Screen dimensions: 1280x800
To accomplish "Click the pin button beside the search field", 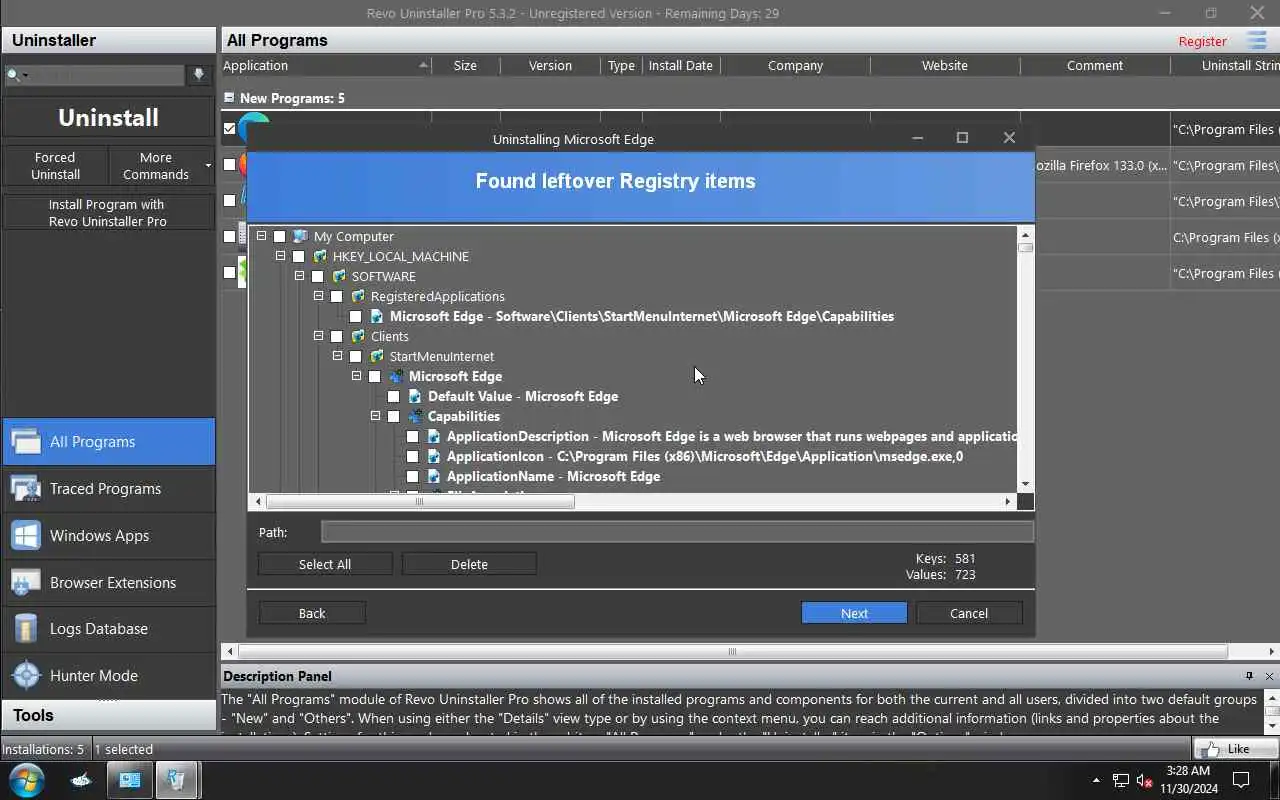I will point(199,75).
